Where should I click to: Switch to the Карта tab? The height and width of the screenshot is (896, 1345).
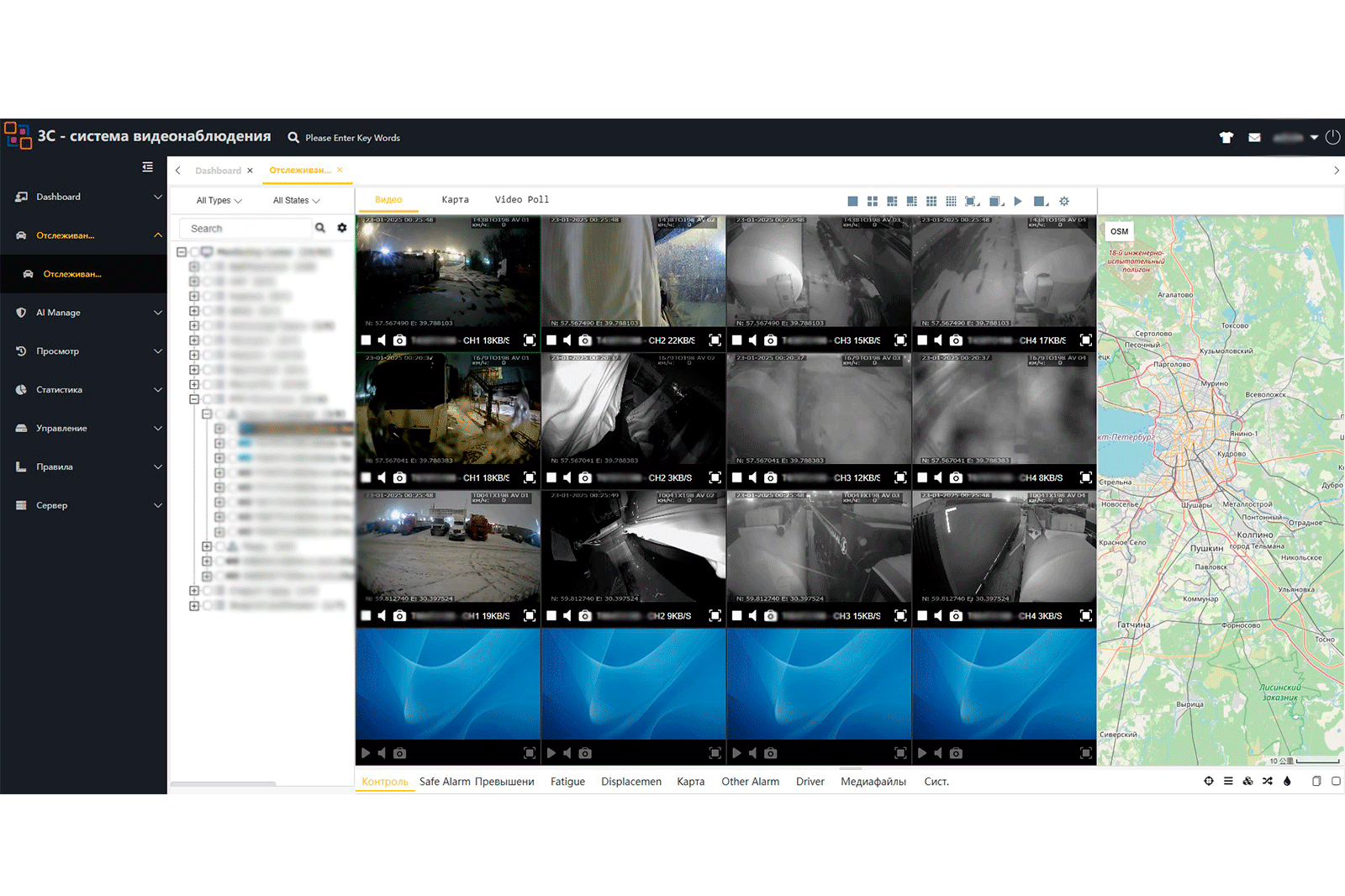point(455,200)
